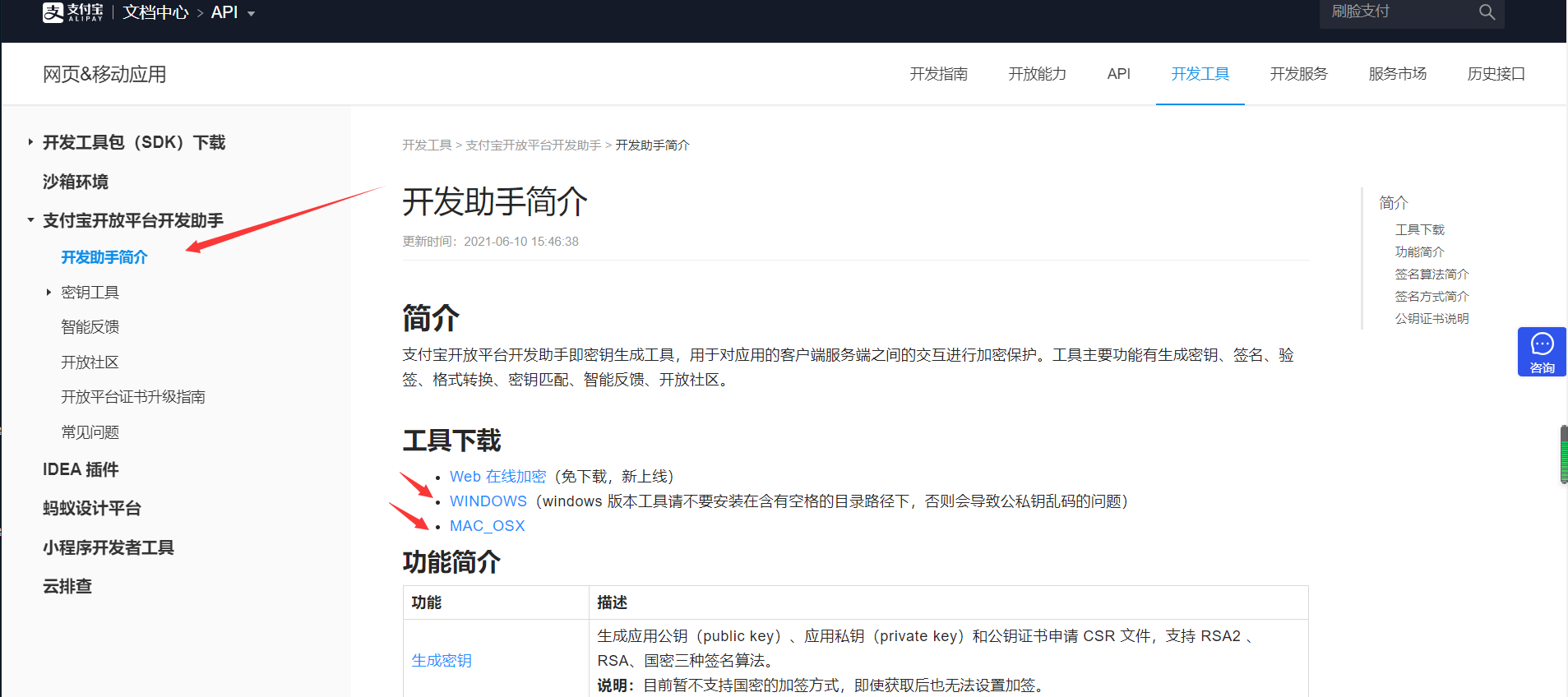Select the 开发工具 tab
Screen dimensions: 1568x697
pyautogui.click(x=1200, y=74)
